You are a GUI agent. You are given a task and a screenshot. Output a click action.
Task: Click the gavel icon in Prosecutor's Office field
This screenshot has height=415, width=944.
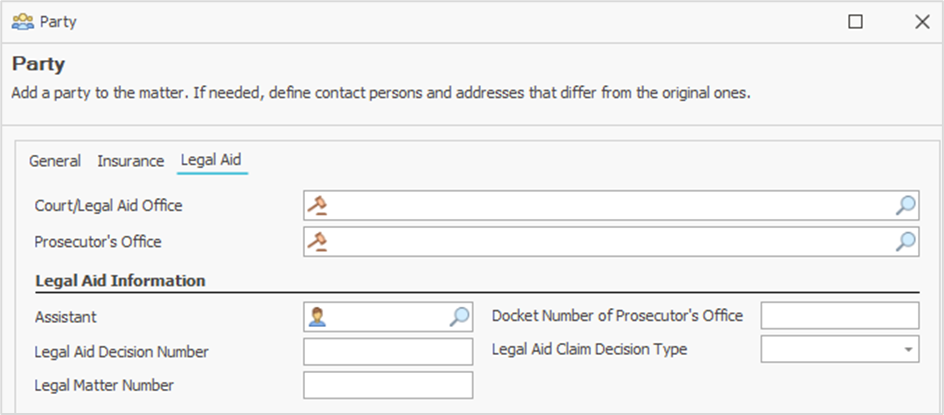coord(318,241)
